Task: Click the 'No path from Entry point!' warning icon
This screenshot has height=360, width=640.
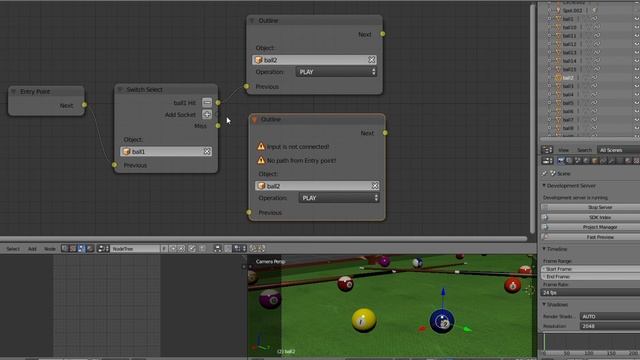Action: 261,160
